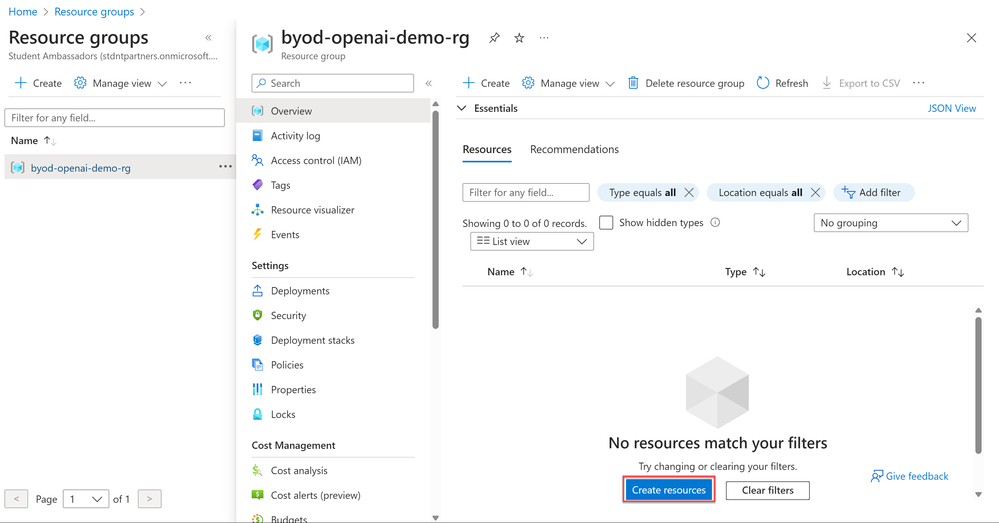Open the No grouping dropdown
This screenshot has height=523, width=999.
[x=891, y=223]
